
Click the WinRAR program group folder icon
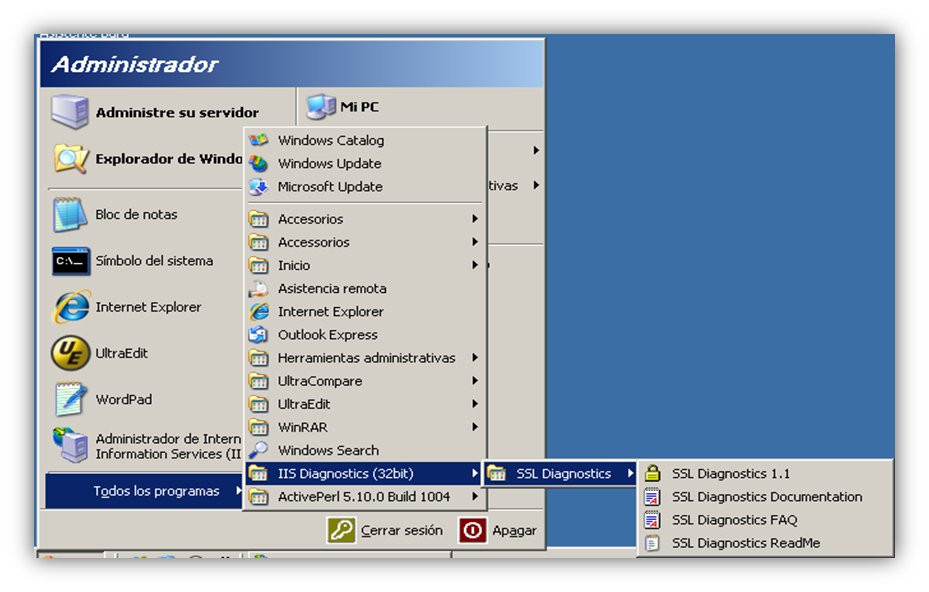point(258,427)
